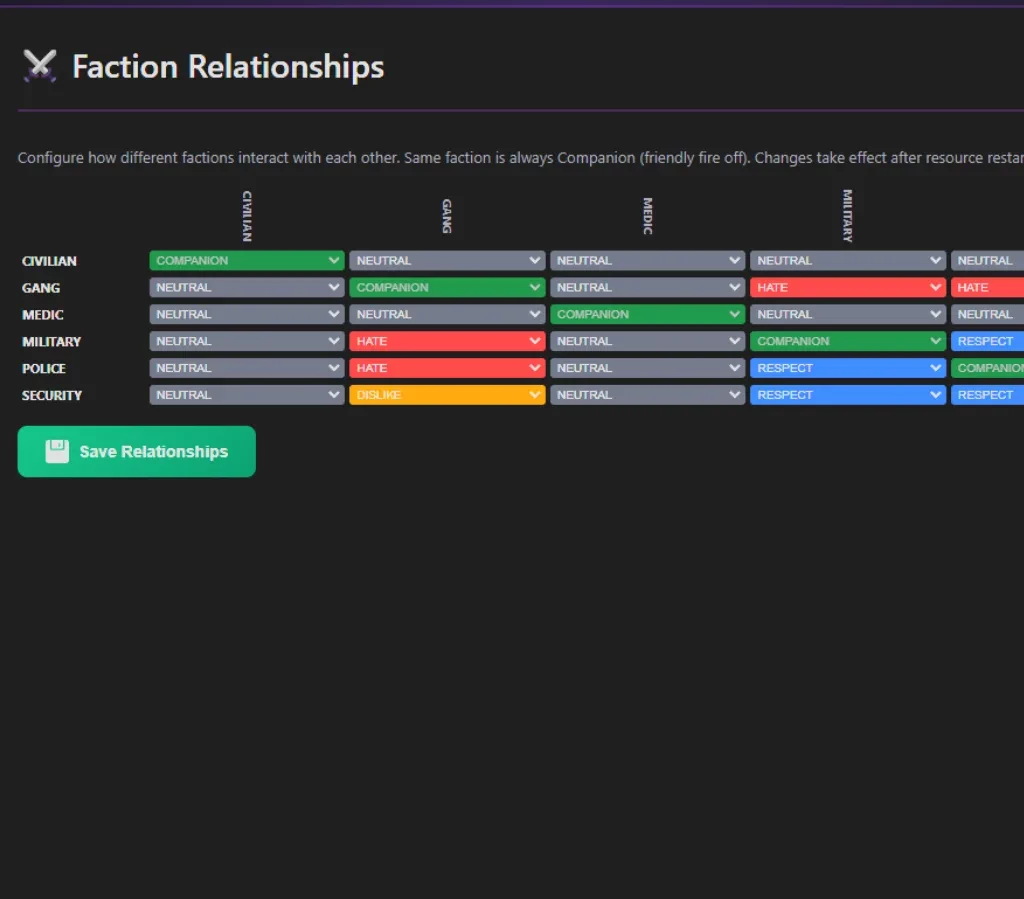Open Civilian row Gang column dropdown
The height and width of the screenshot is (899, 1024).
[x=447, y=260]
